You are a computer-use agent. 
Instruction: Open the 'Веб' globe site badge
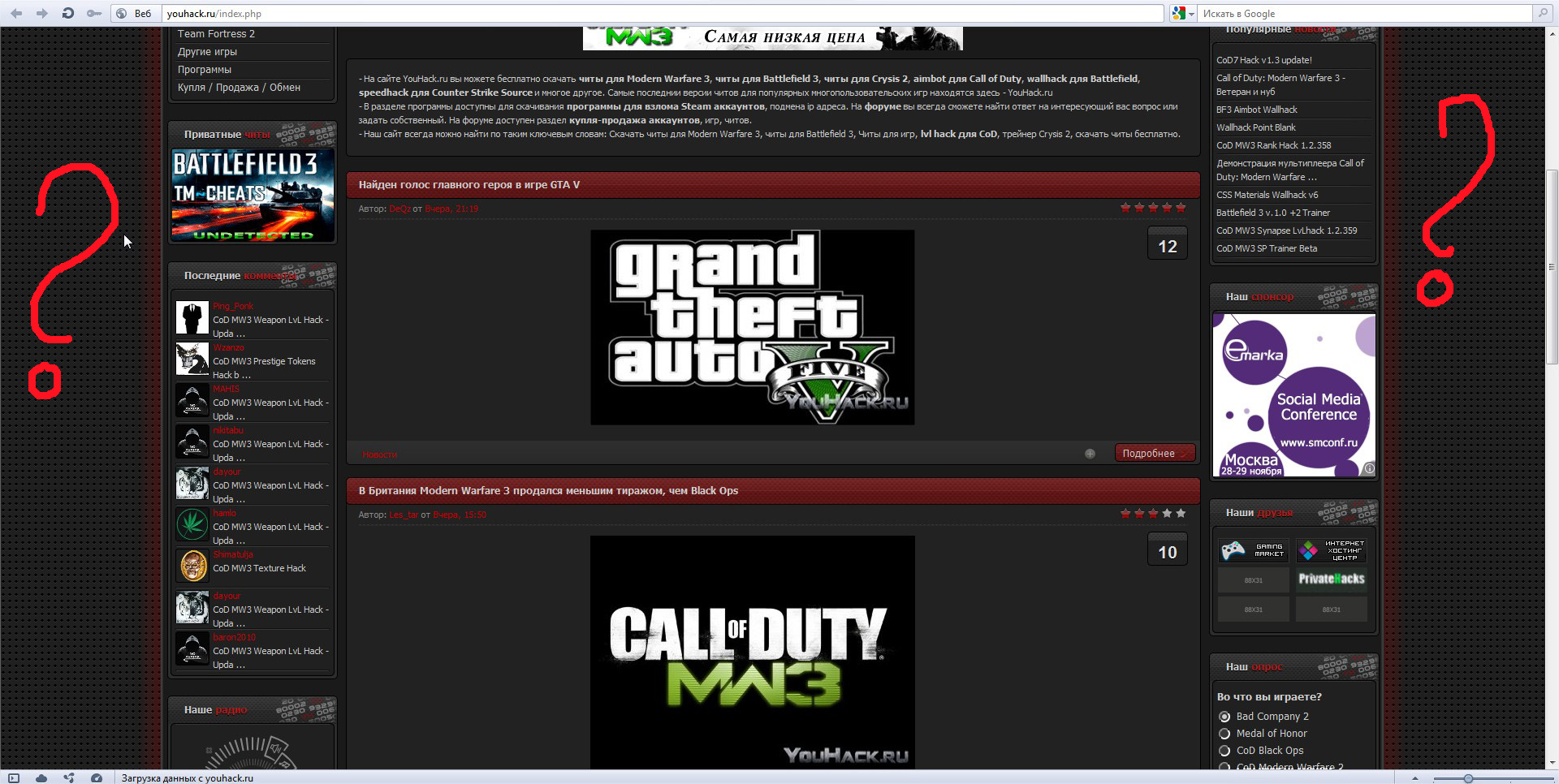click(134, 13)
